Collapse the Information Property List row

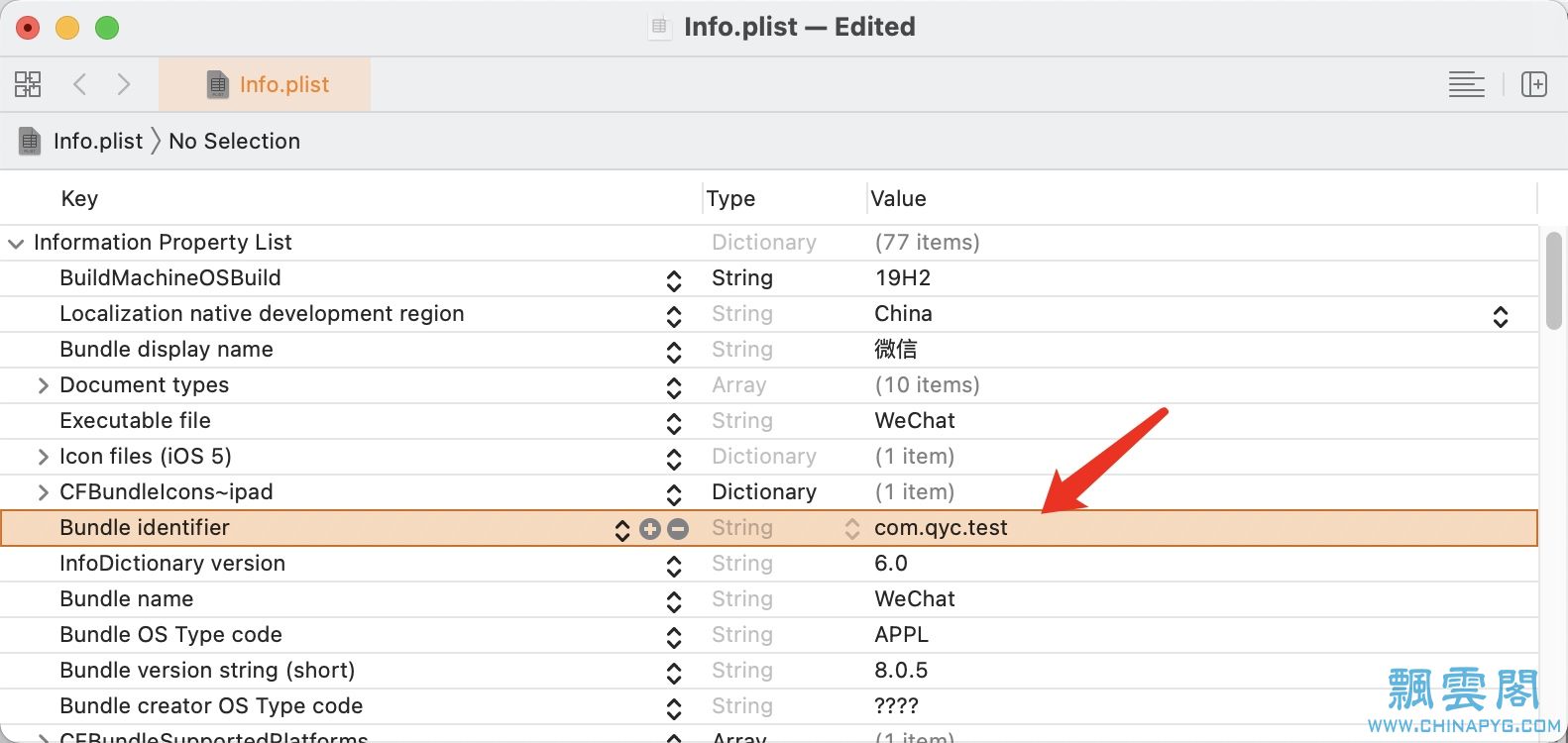pos(16,243)
